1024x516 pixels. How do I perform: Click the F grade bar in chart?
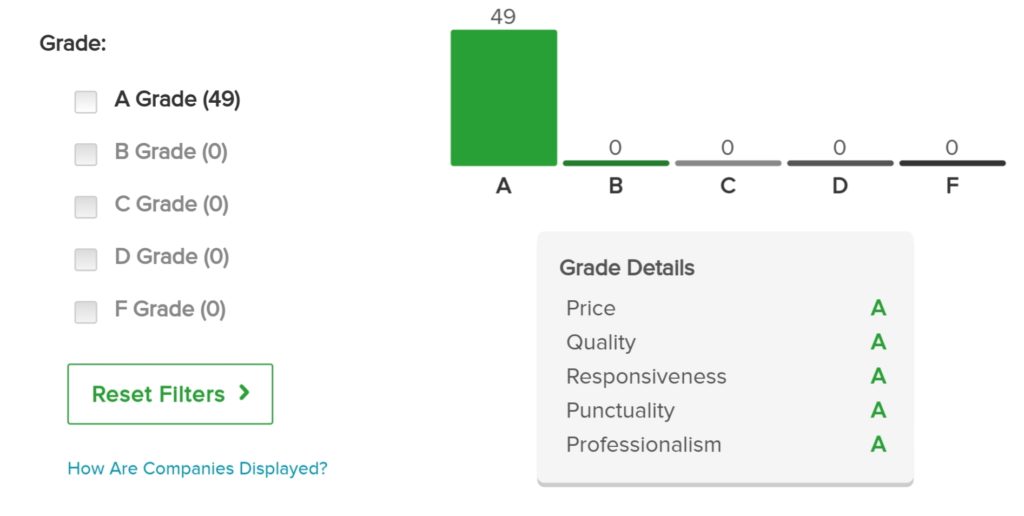952,163
